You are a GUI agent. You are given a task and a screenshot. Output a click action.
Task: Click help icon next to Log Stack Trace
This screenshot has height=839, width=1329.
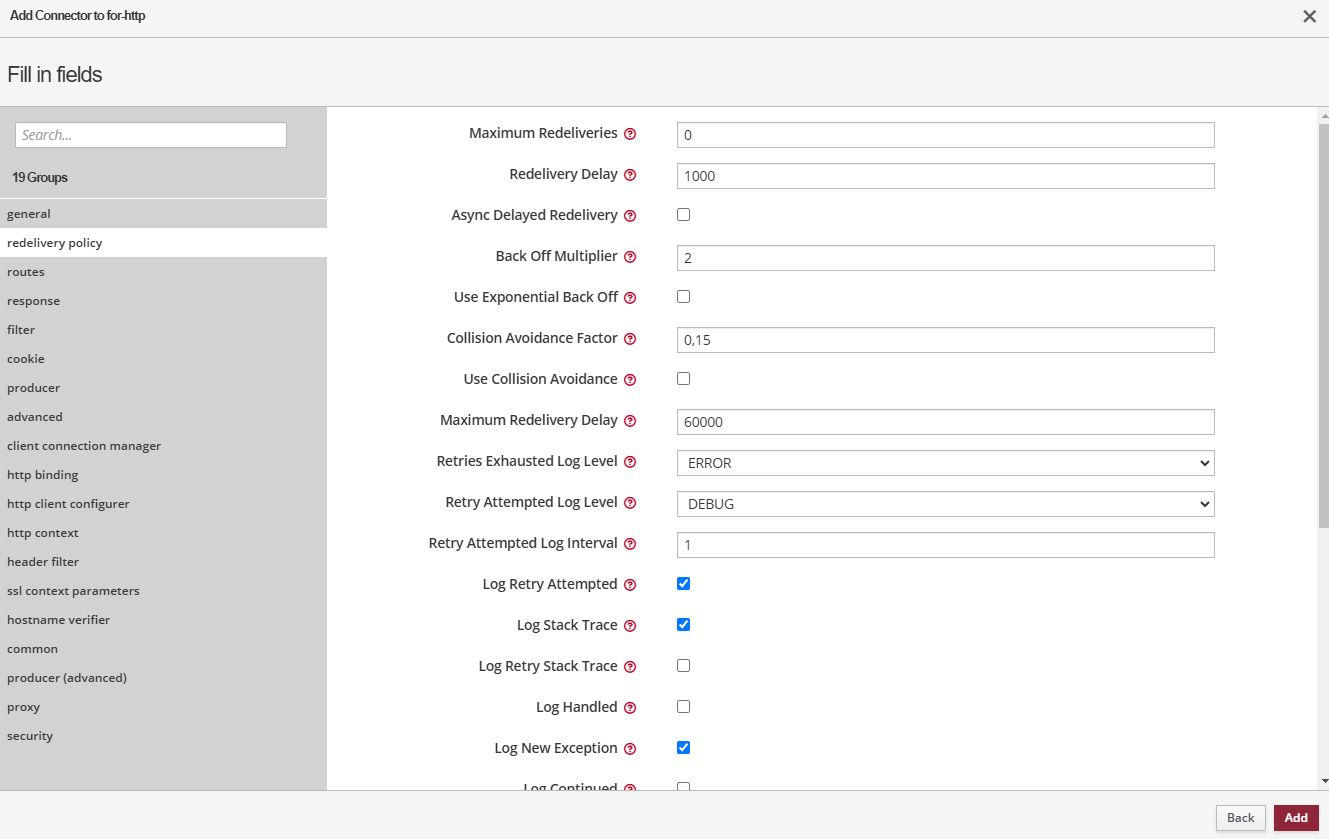pos(630,626)
